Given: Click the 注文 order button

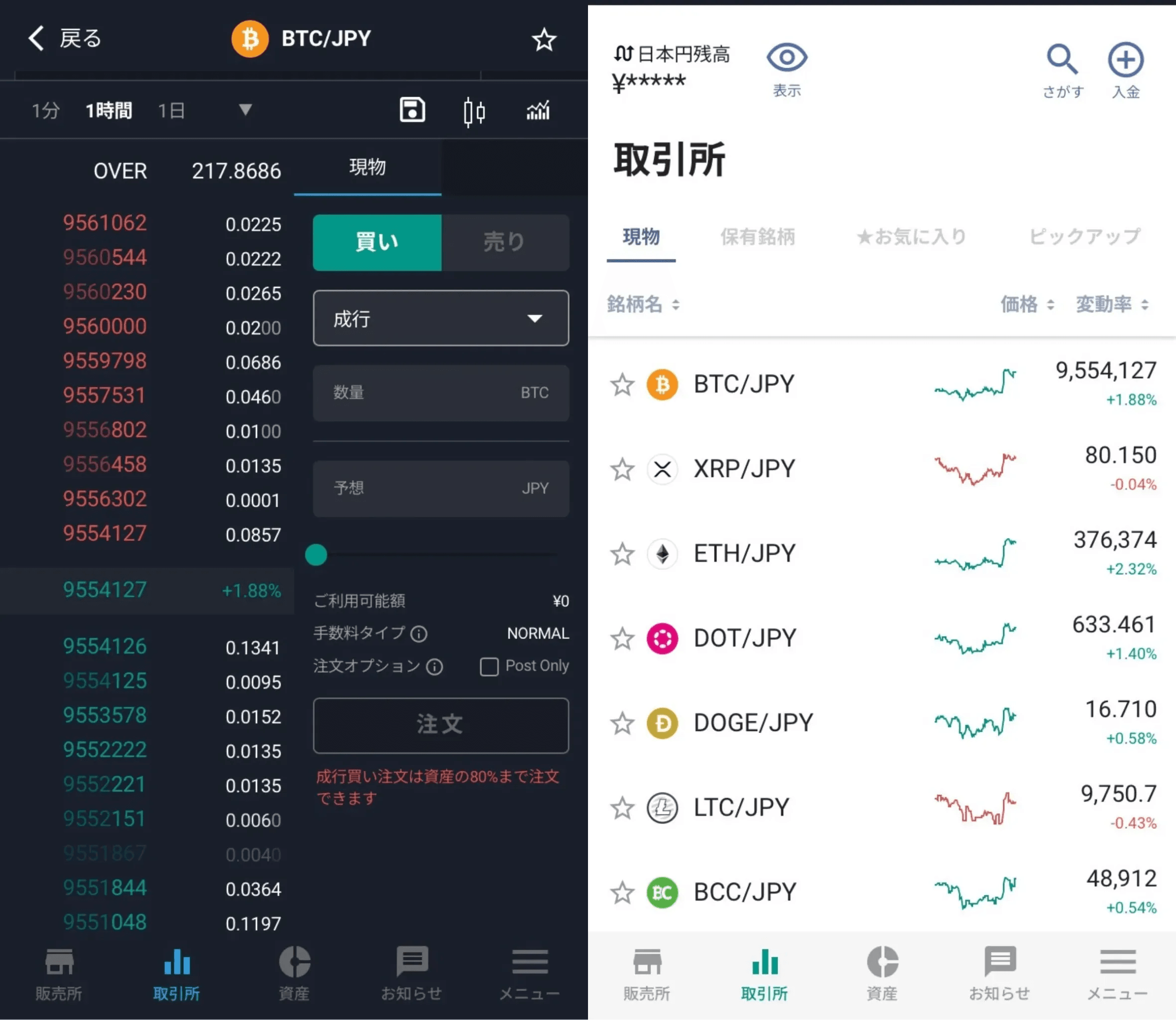Looking at the screenshot, I should tap(441, 725).
